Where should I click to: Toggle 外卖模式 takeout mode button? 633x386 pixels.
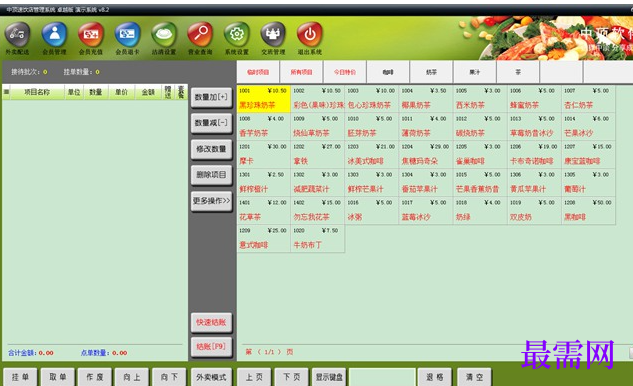pyautogui.click(x=212, y=377)
